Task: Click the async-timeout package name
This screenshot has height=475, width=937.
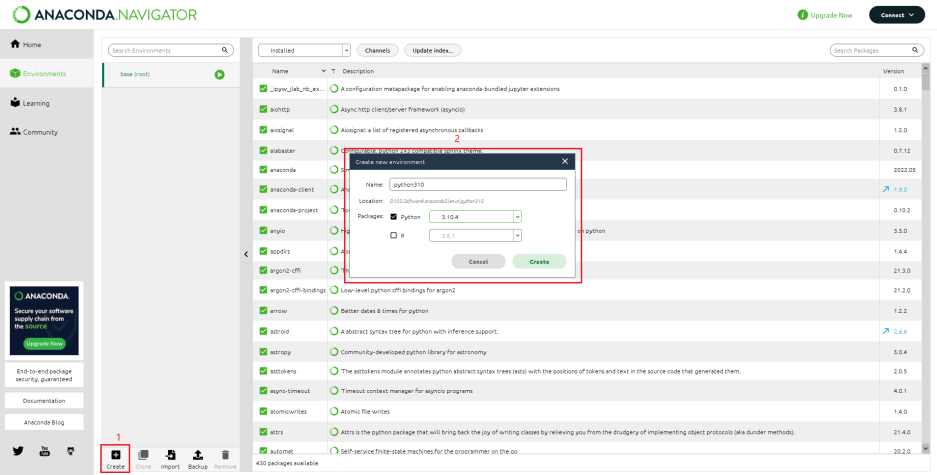Action: click(x=290, y=391)
